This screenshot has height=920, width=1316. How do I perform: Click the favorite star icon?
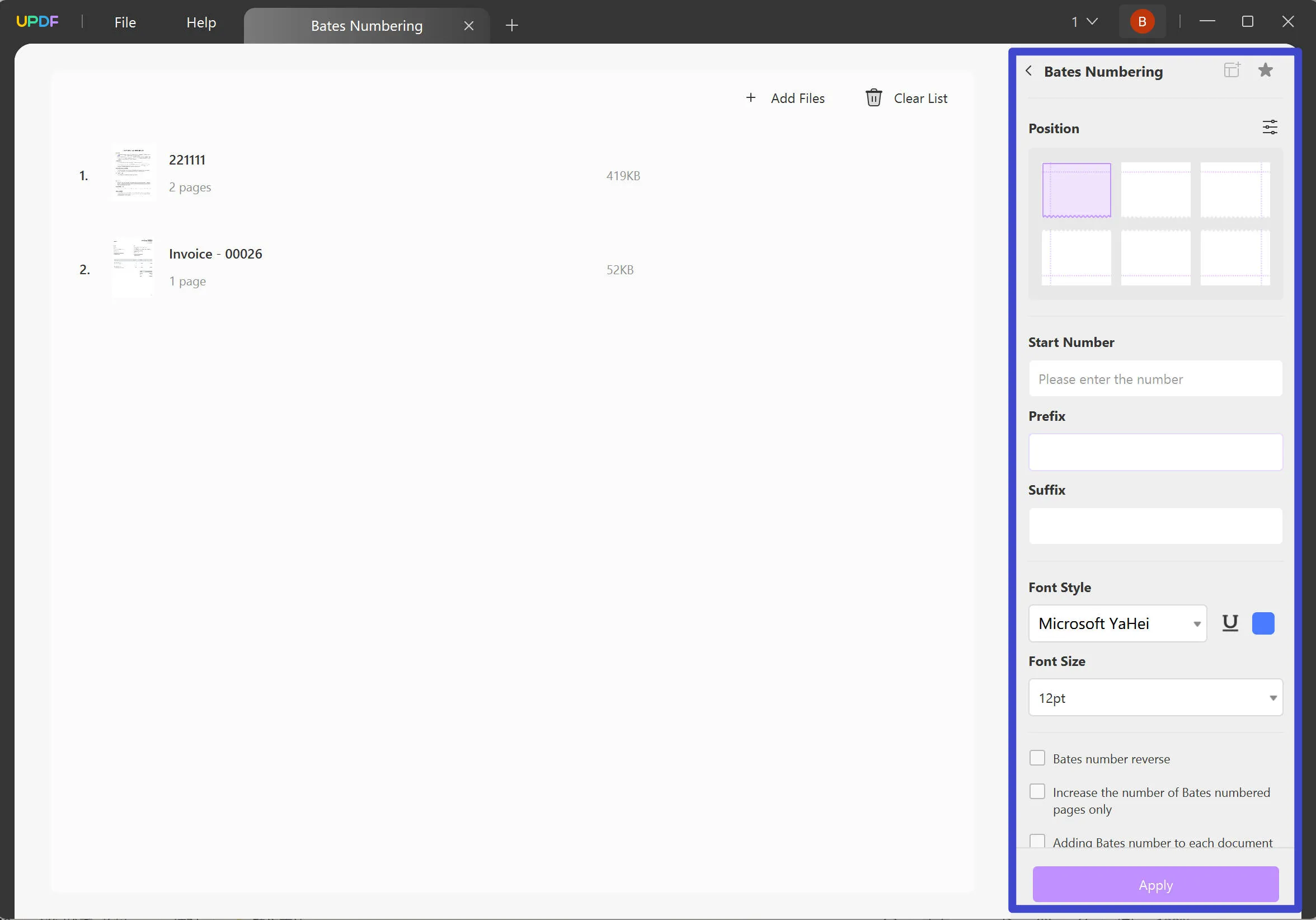pos(1266,70)
